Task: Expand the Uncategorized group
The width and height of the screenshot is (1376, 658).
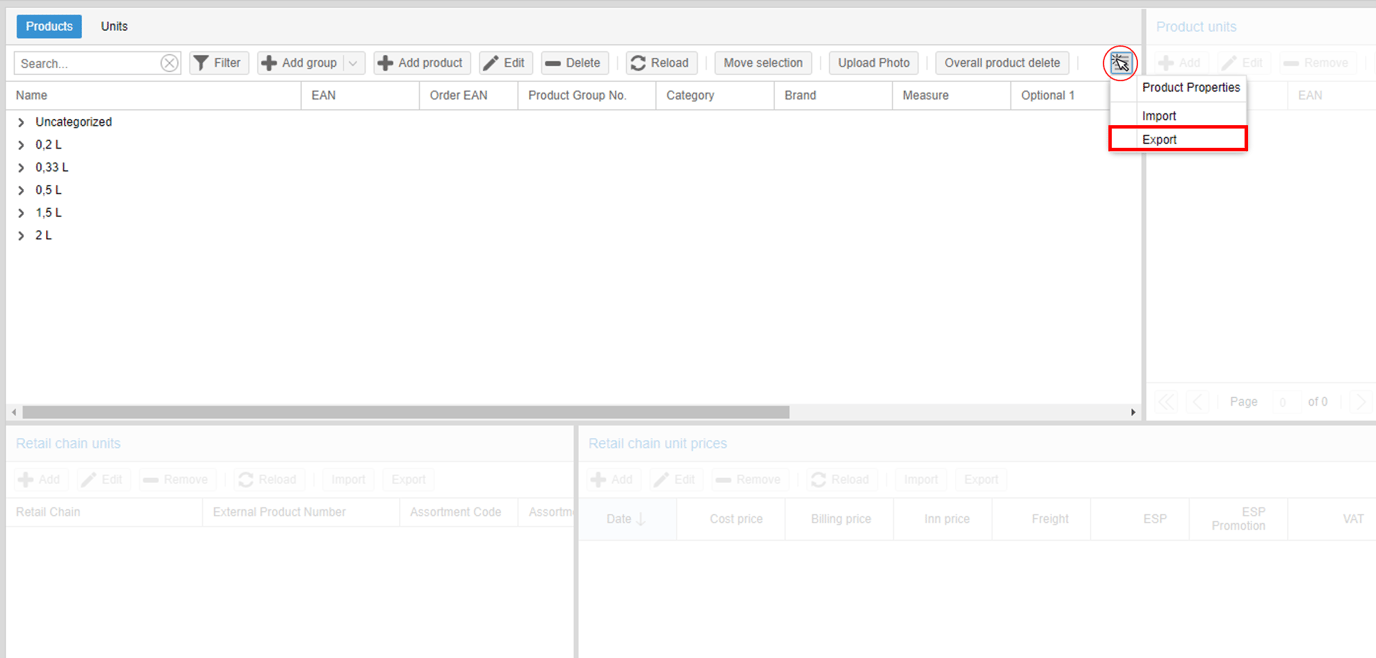Action: 21,122
